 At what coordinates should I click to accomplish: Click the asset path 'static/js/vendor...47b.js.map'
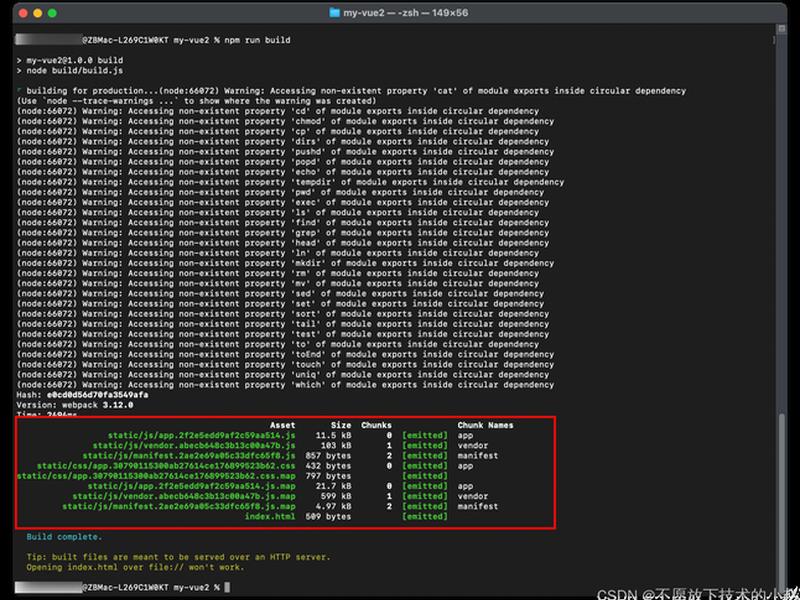point(184,496)
